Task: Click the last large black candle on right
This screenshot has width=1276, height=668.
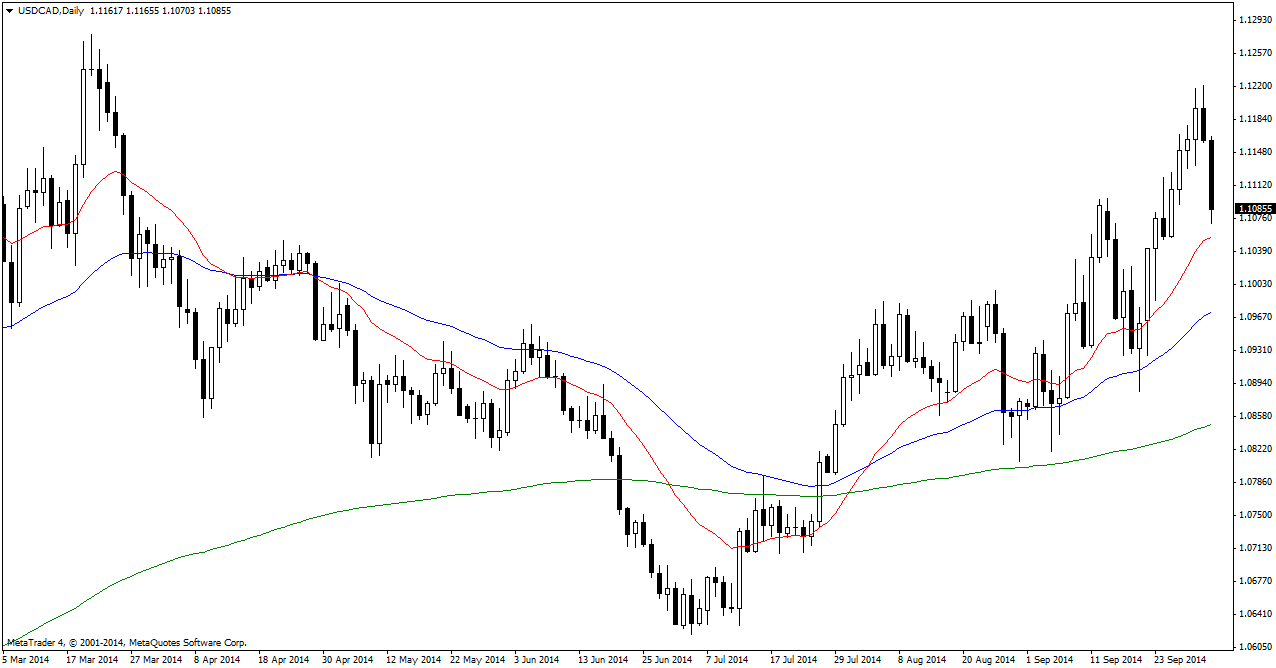Action: (1212, 175)
